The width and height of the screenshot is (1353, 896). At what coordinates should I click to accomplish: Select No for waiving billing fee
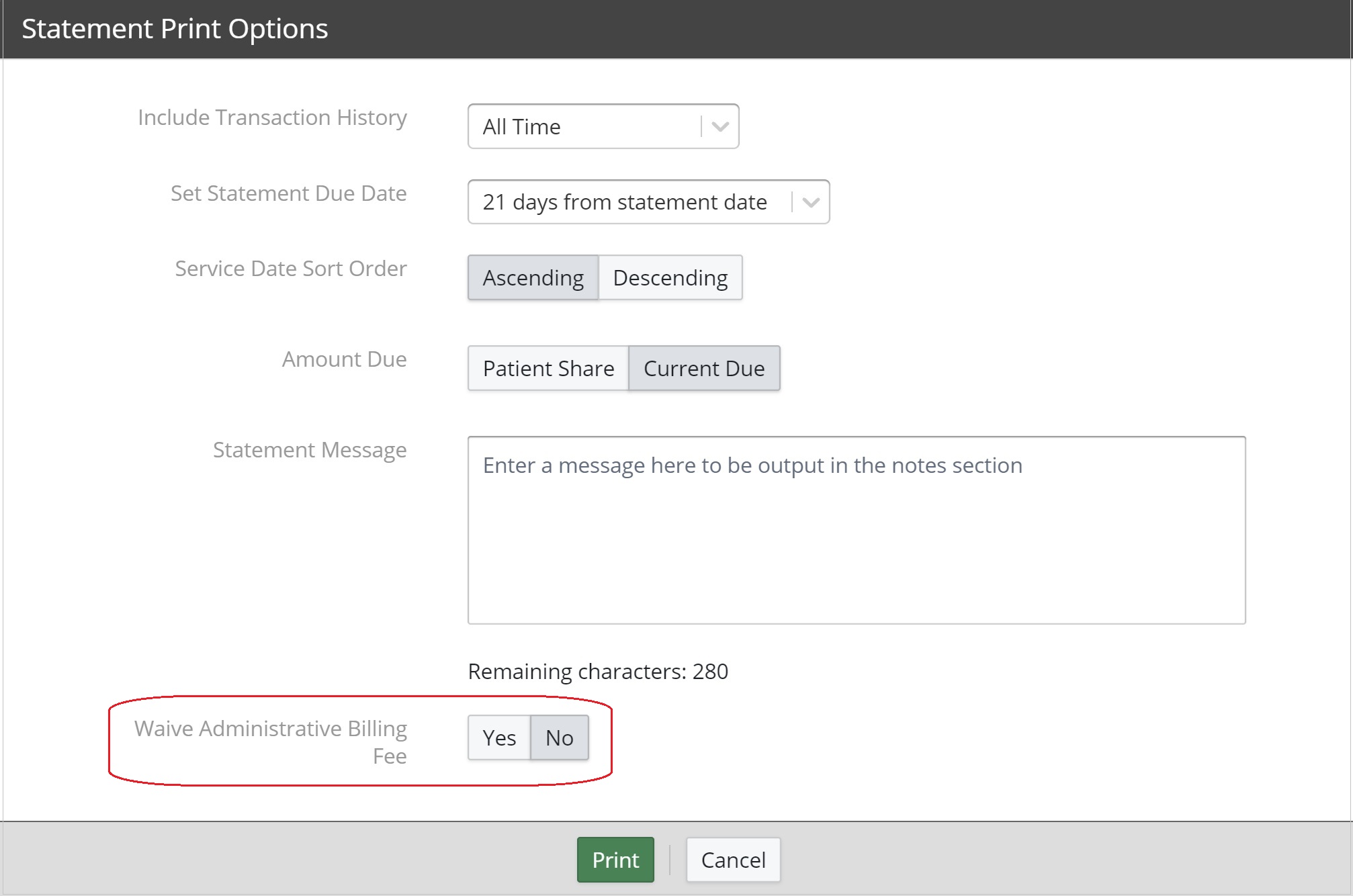pyautogui.click(x=559, y=737)
